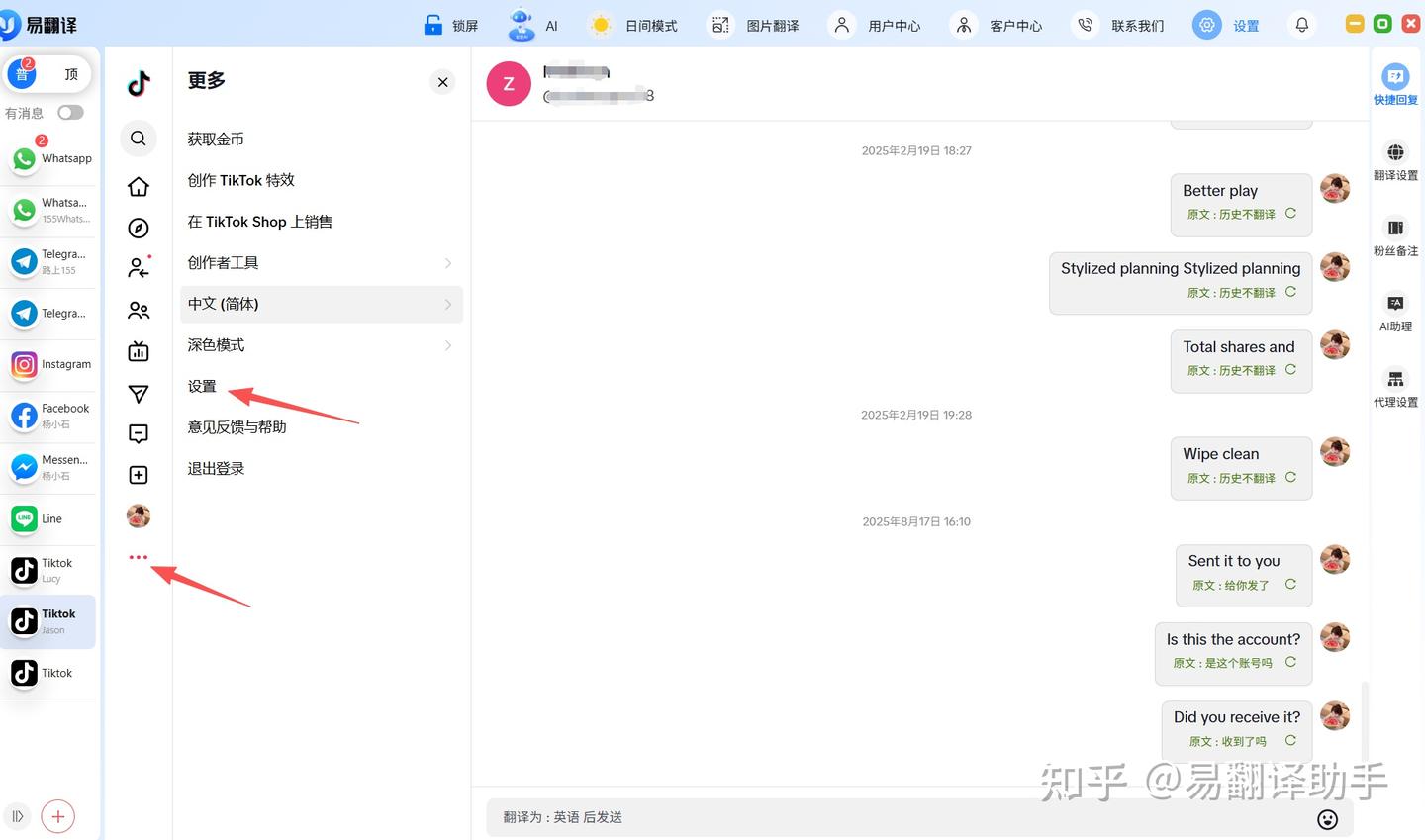Toggle the 有消息 message filter switch
Image resolution: width=1425 pixels, height=840 pixels.
[x=70, y=113]
